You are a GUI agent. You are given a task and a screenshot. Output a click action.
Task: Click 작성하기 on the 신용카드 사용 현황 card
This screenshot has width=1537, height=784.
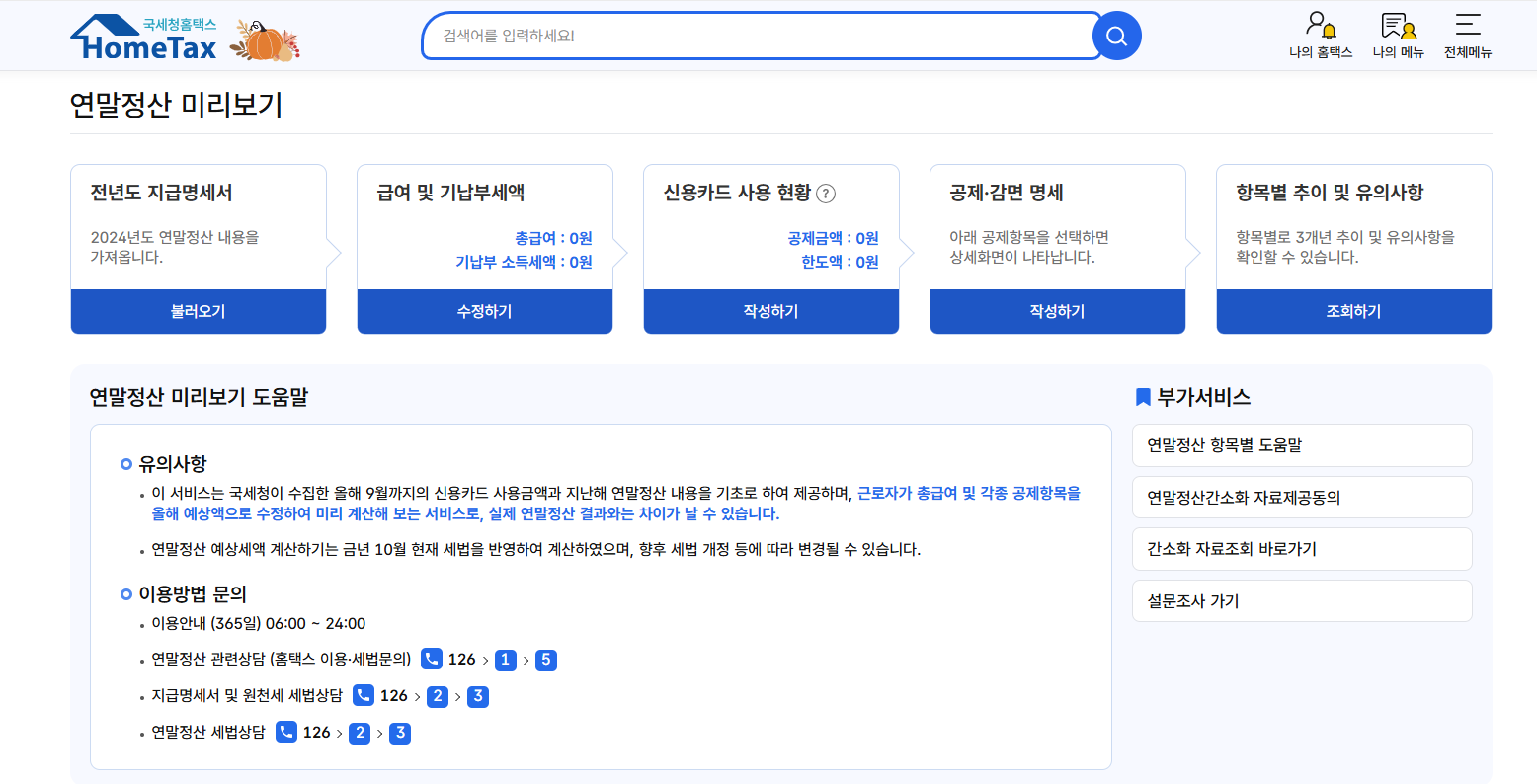tap(770, 311)
